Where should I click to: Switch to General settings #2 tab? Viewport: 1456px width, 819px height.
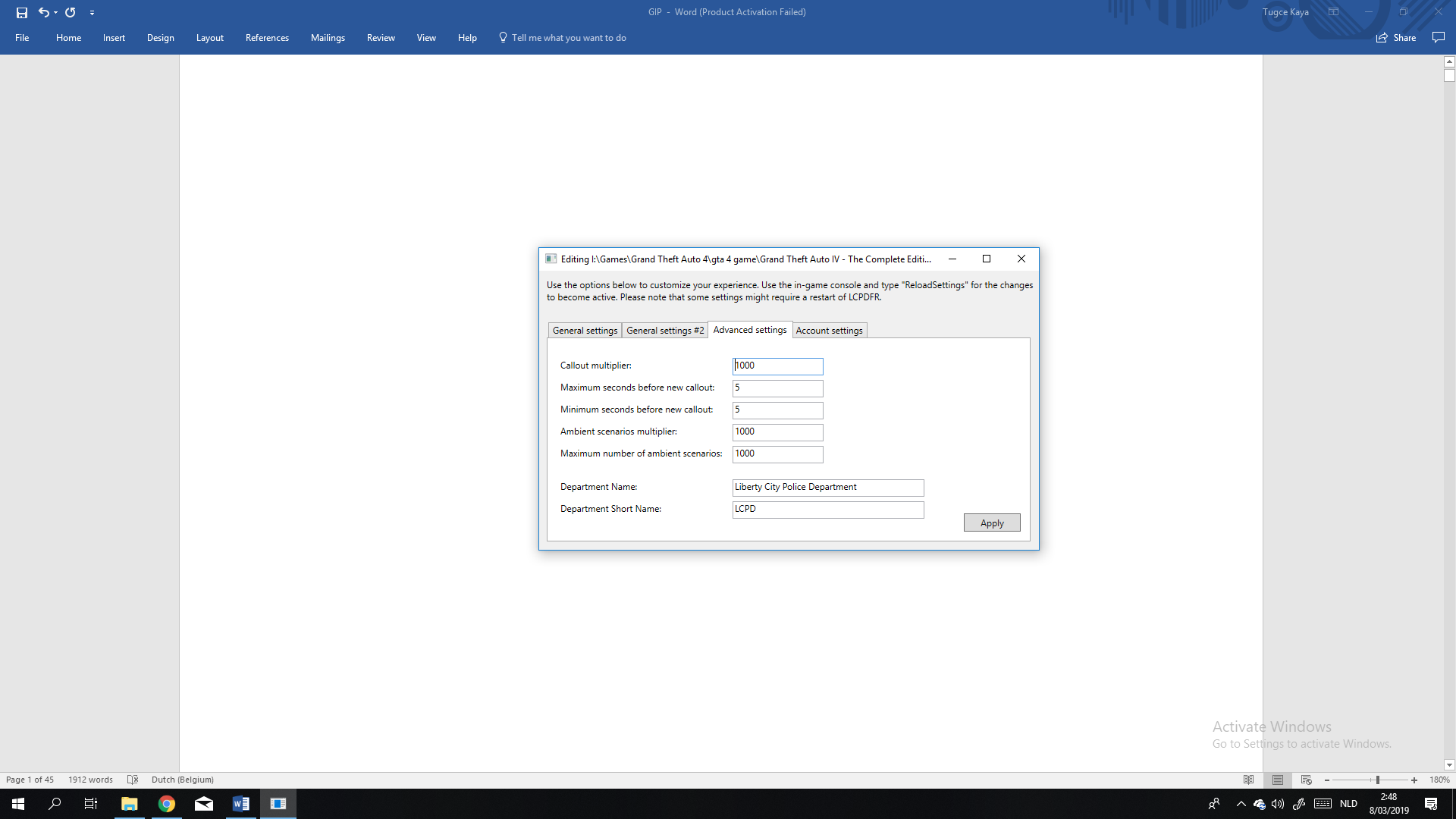pos(664,331)
